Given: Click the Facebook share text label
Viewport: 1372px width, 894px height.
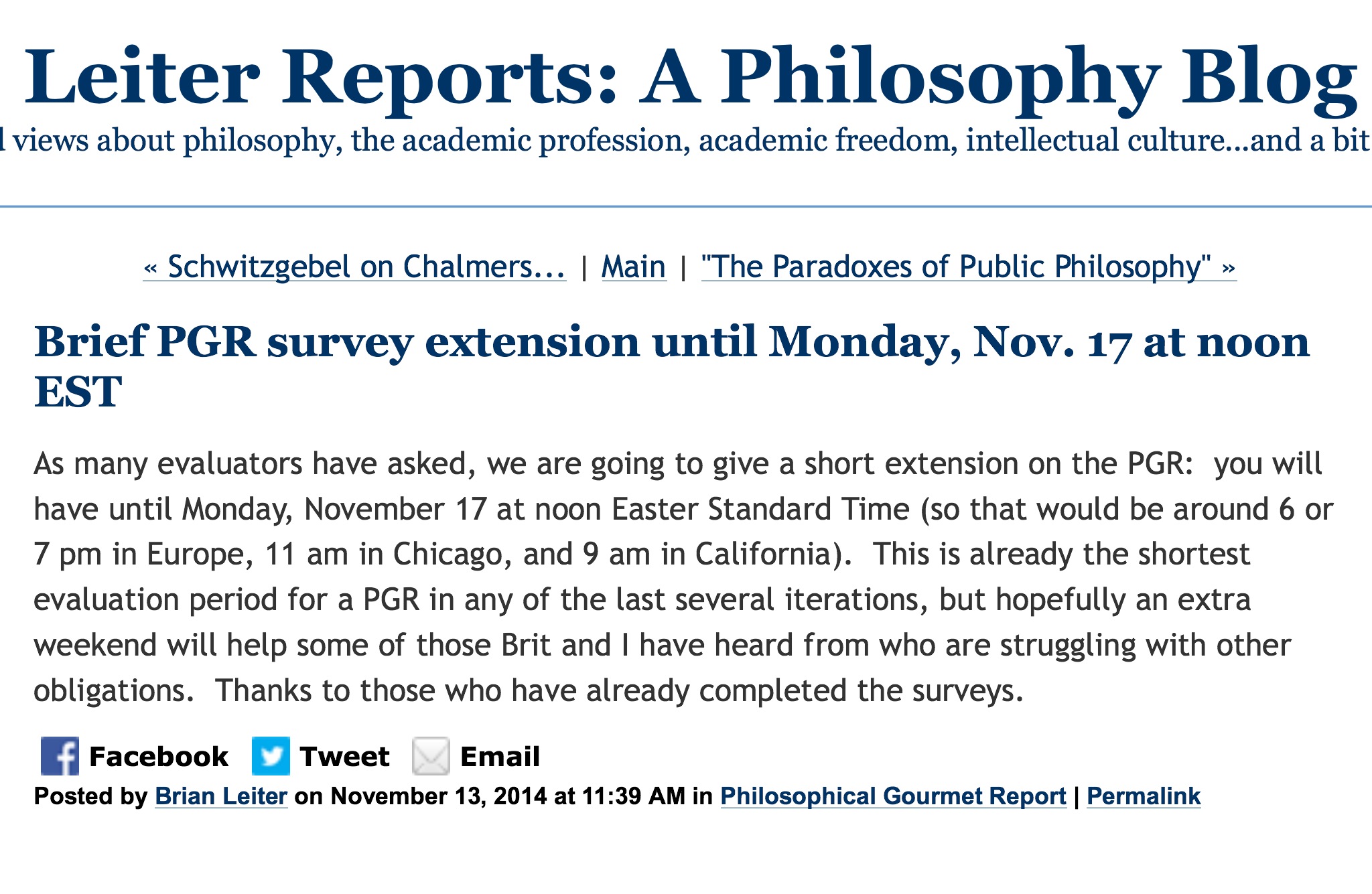Looking at the screenshot, I should [159, 757].
